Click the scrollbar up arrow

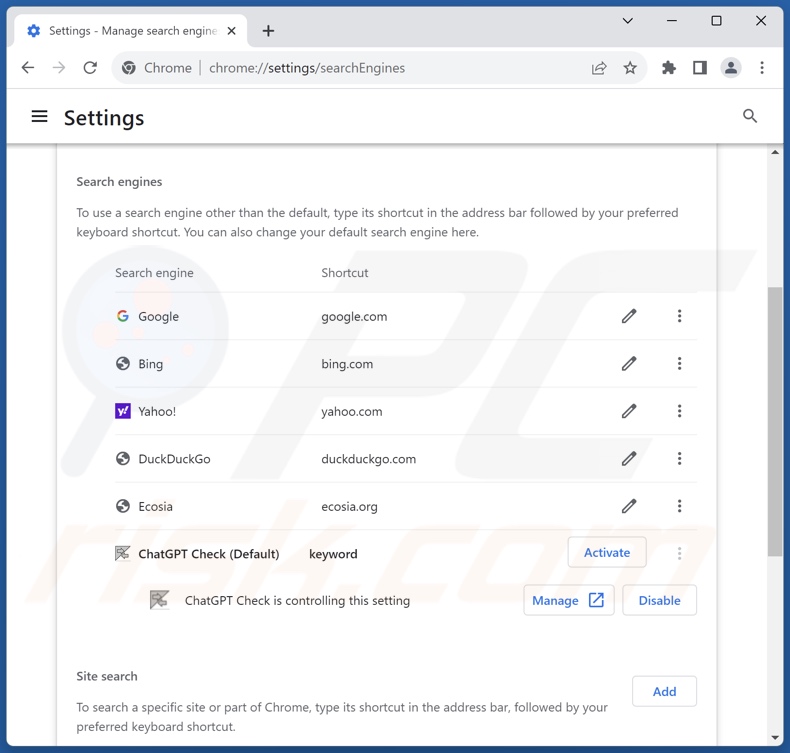pos(774,152)
